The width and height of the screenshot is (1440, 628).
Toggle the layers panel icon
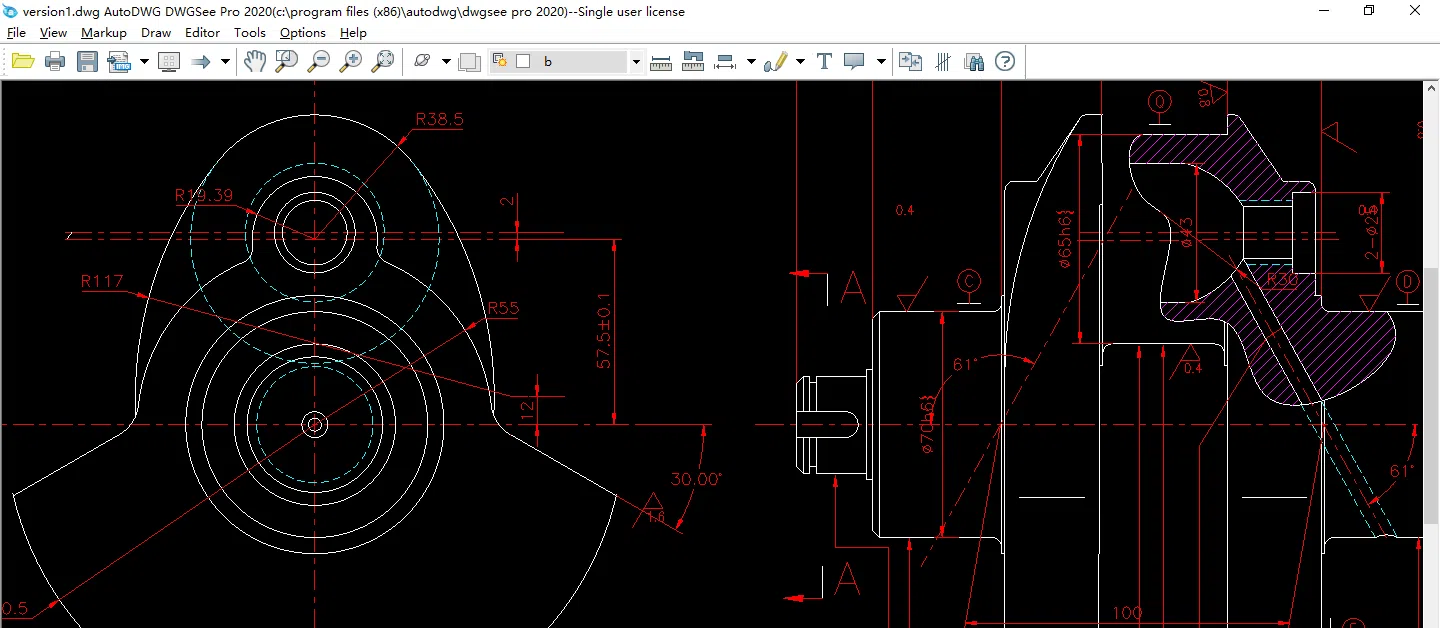pyautogui.click(x=941, y=61)
